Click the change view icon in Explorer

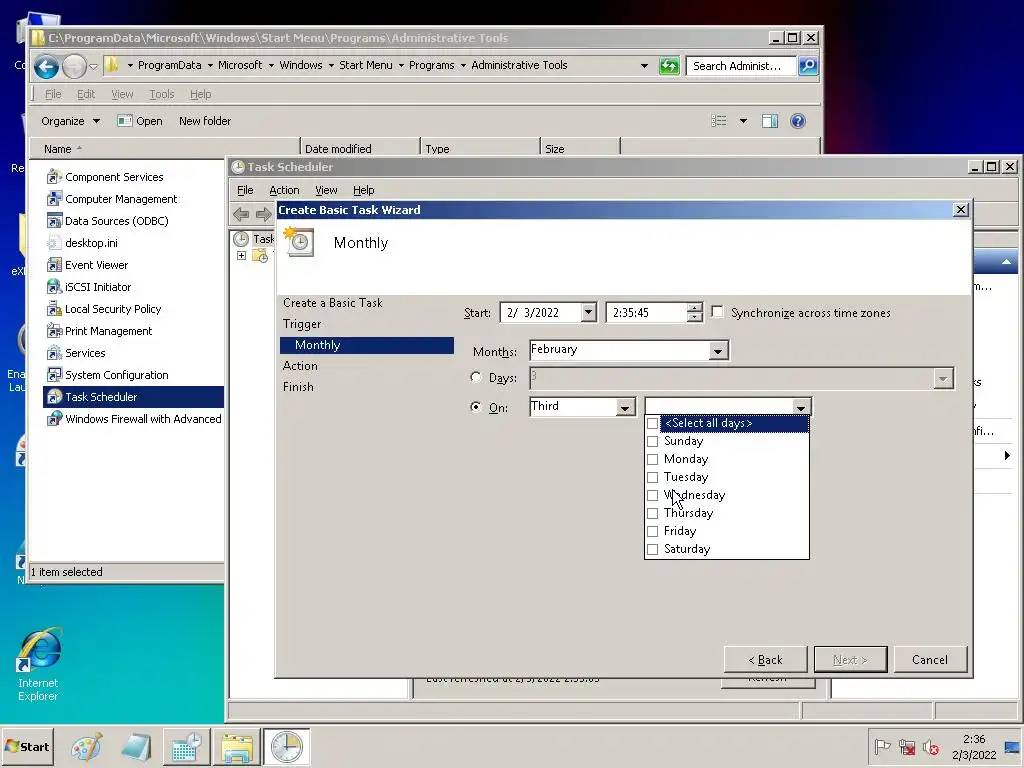(x=718, y=121)
